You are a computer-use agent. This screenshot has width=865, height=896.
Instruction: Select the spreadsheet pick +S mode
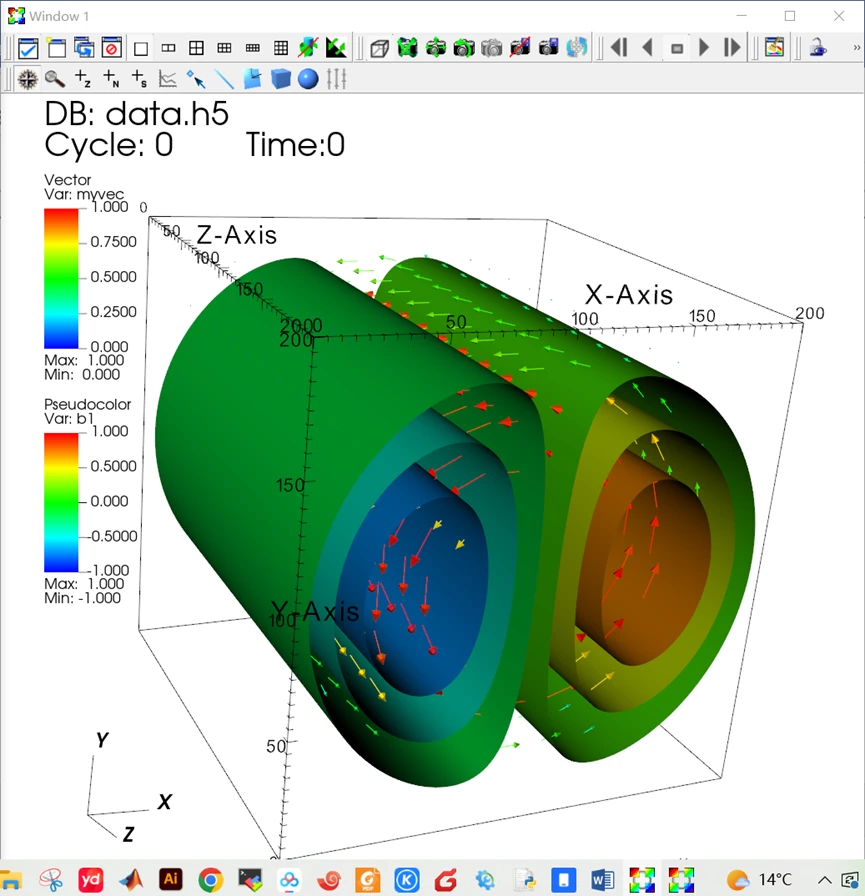(x=139, y=79)
